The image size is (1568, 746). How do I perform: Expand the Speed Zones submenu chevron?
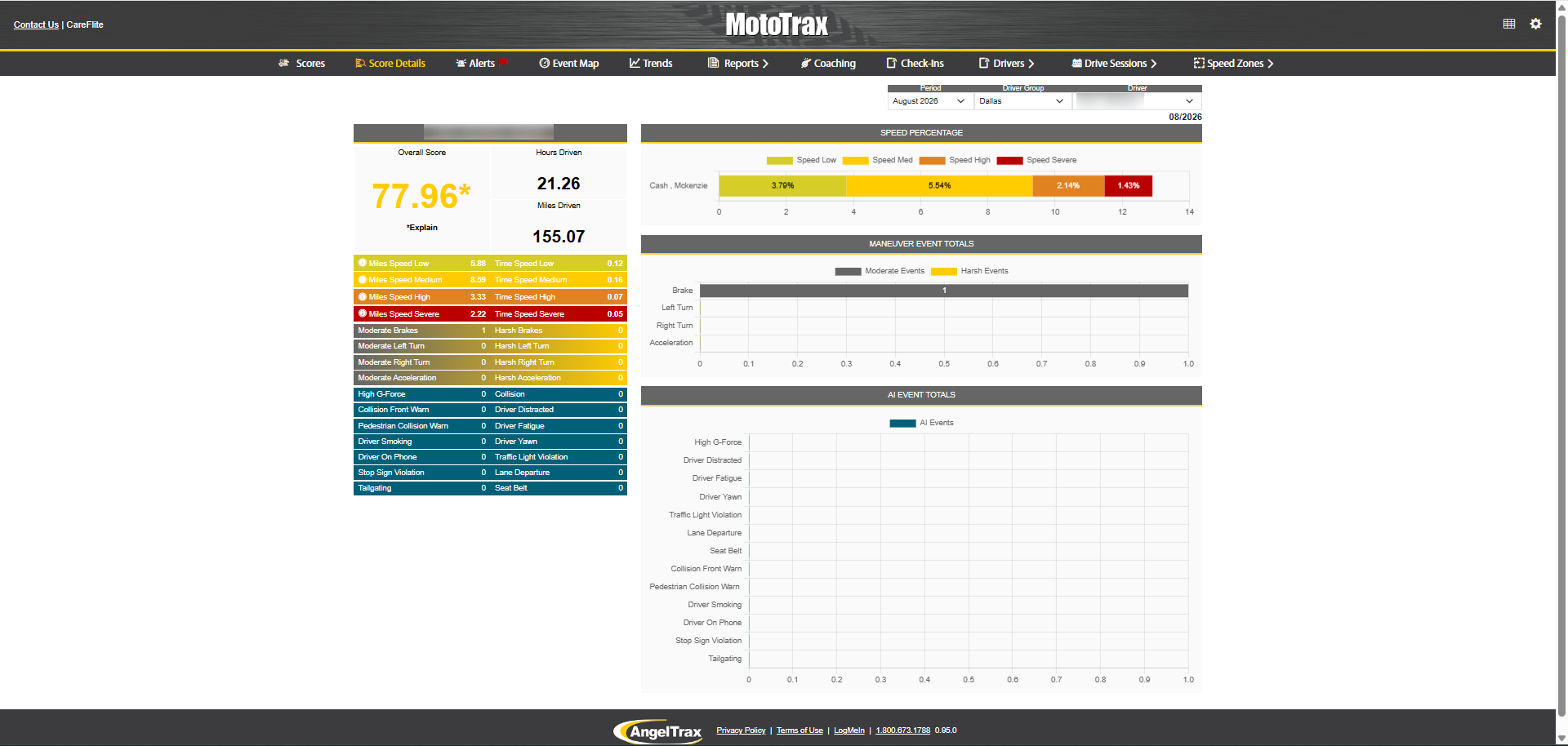click(x=1271, y=64)
